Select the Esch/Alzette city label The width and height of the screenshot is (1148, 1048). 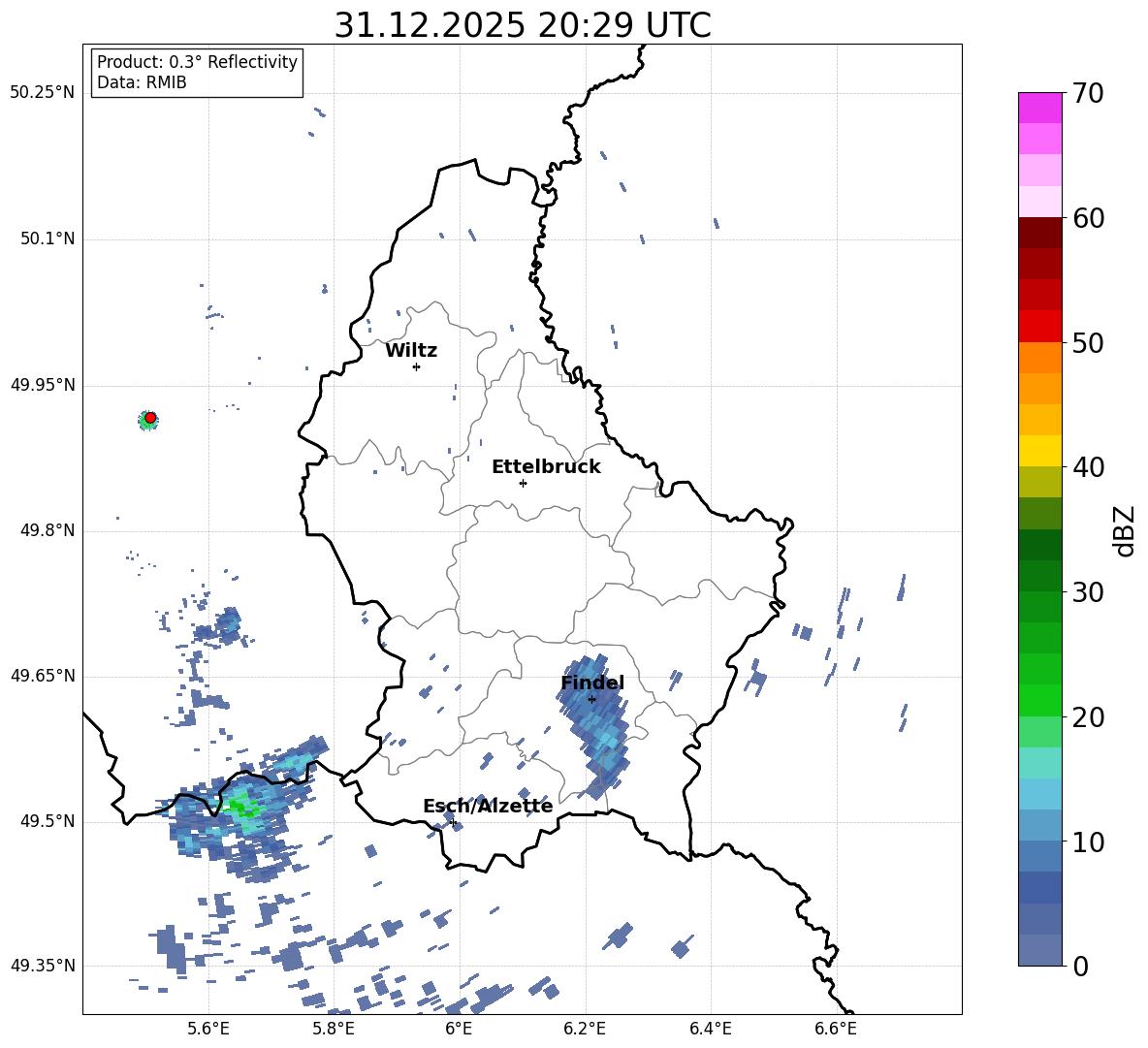coord(488,806)
